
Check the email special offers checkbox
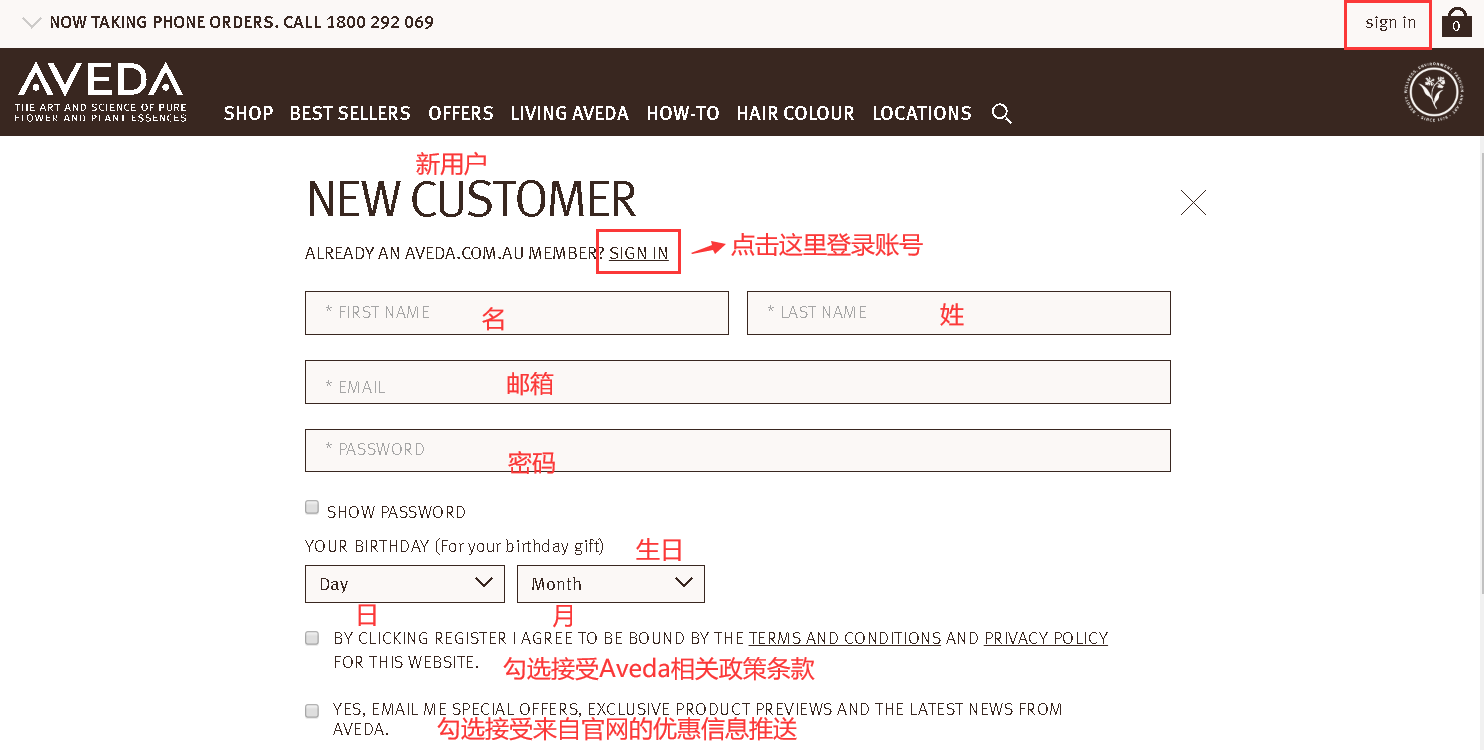312,711
